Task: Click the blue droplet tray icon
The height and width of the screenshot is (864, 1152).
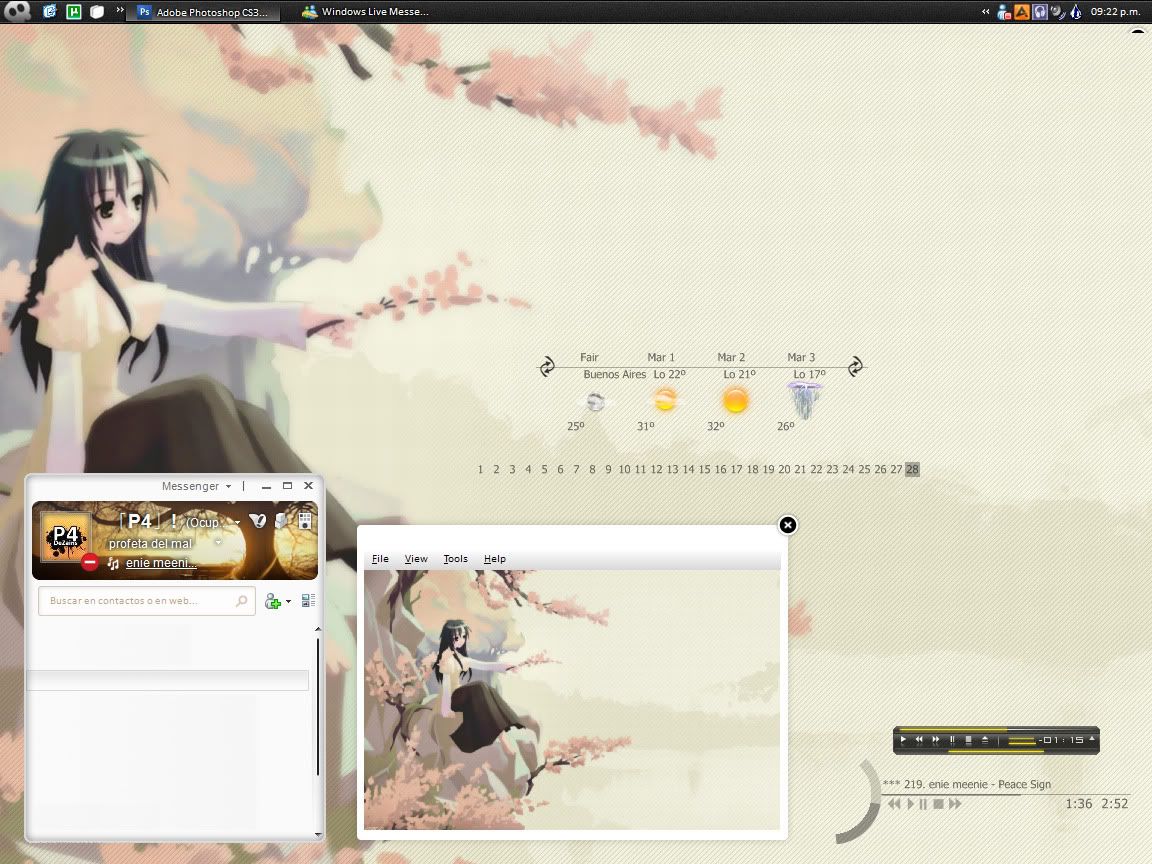Action: point(1076,12)
